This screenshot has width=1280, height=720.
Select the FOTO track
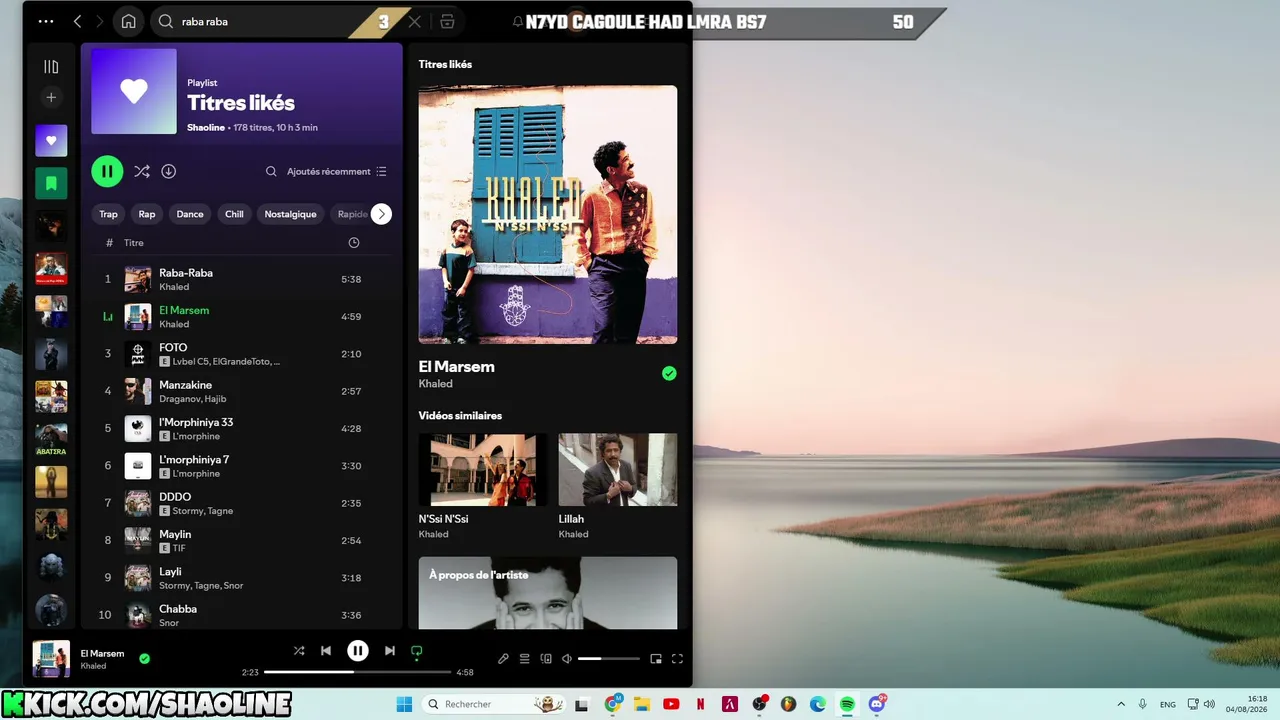tap(242, 354)
